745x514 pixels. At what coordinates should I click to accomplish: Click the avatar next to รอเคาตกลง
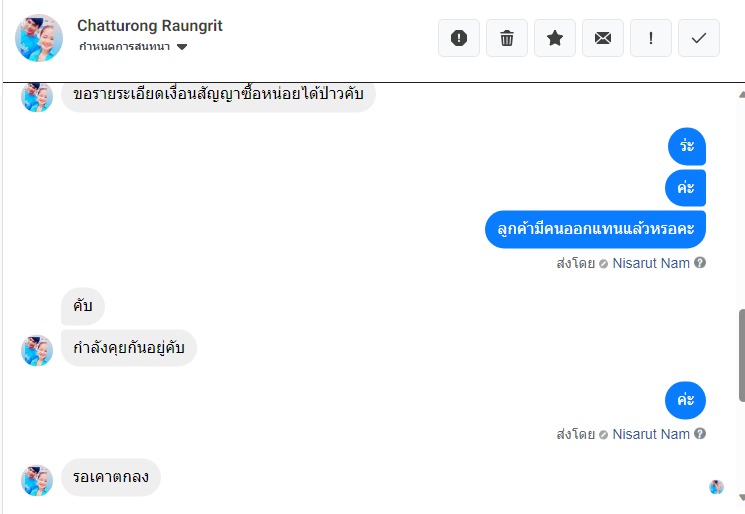coord(37,480)
